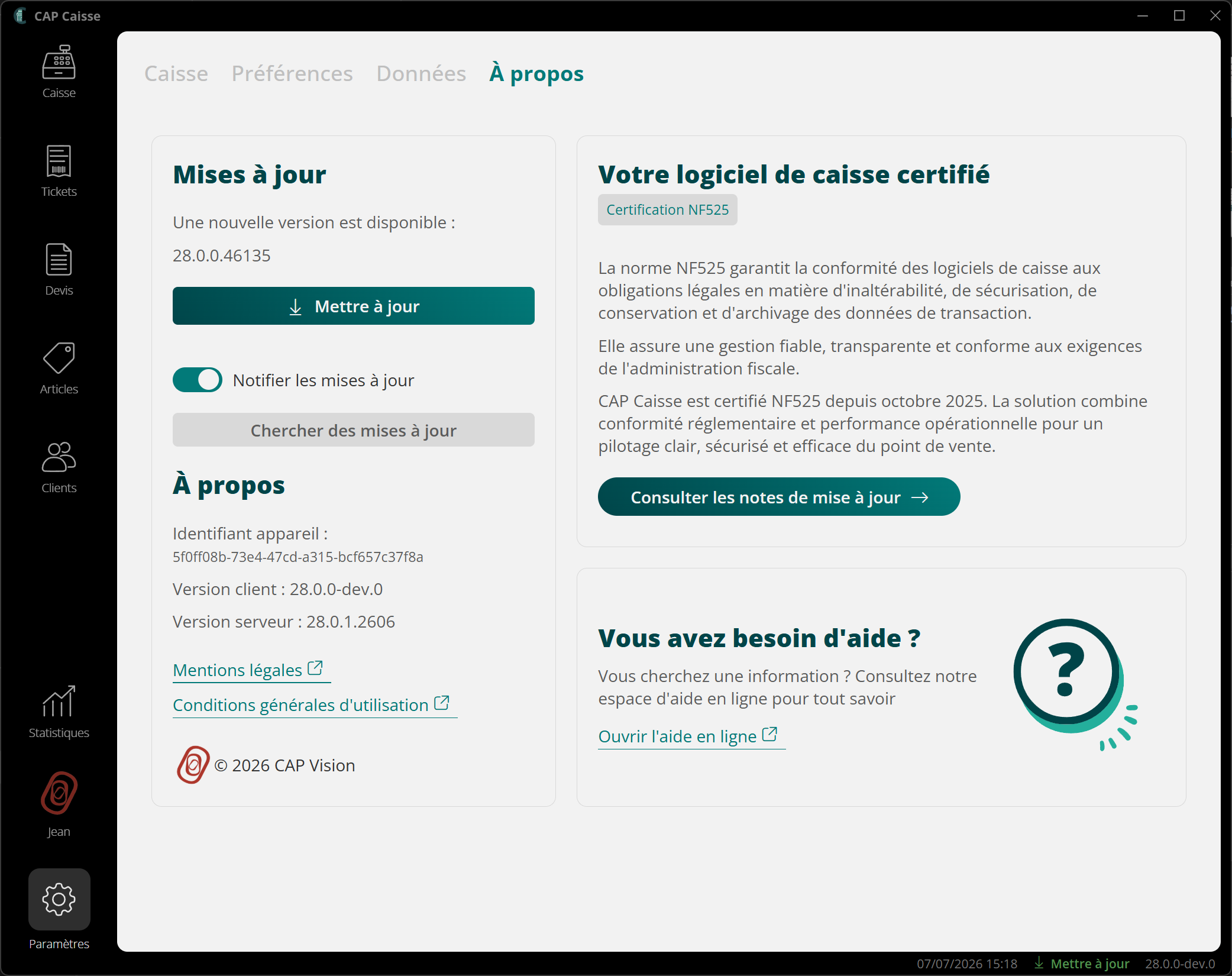Click the large question mark help illustration

(1075, 684)
